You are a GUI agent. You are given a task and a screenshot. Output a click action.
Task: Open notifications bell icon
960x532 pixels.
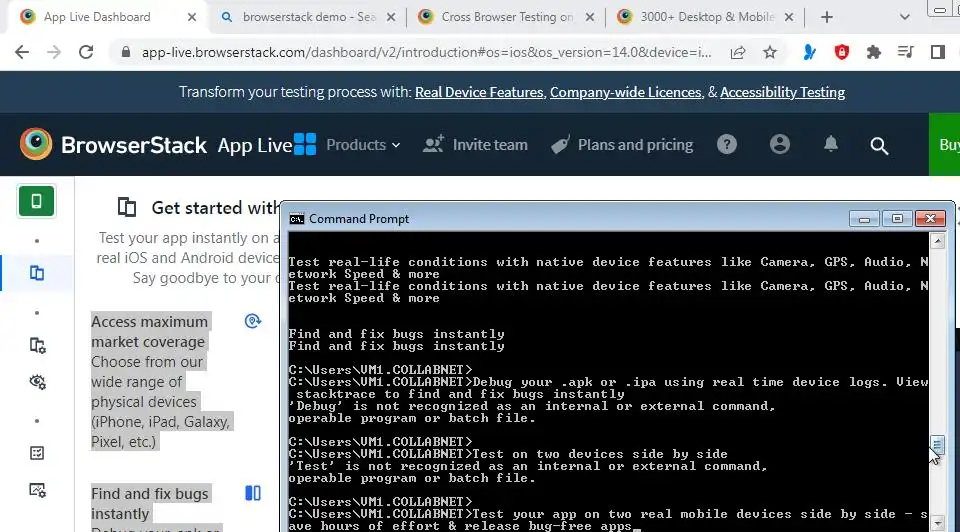(831, 144)
